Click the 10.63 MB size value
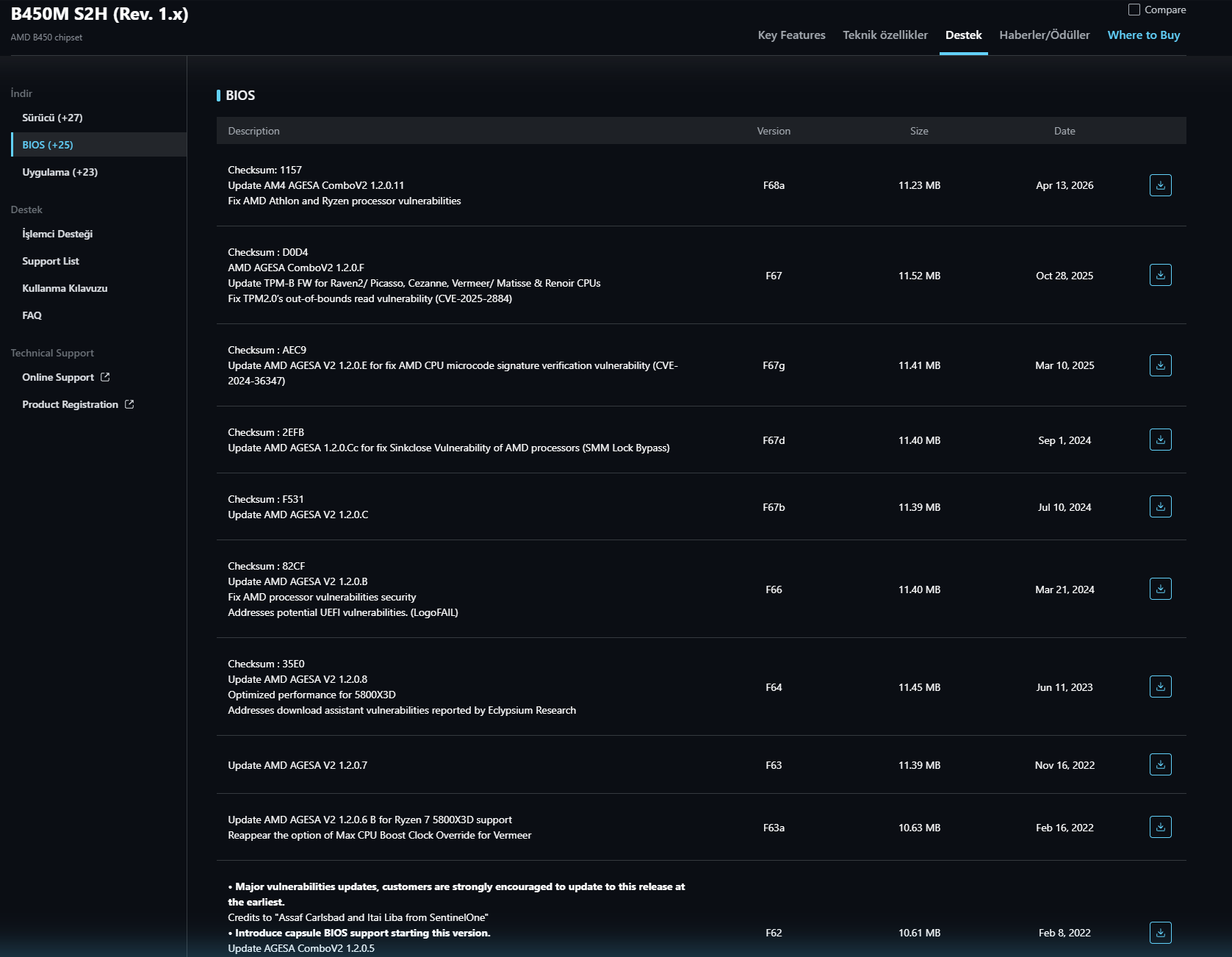The height and width of the screenshot is (957, 1232). [919, 828]
